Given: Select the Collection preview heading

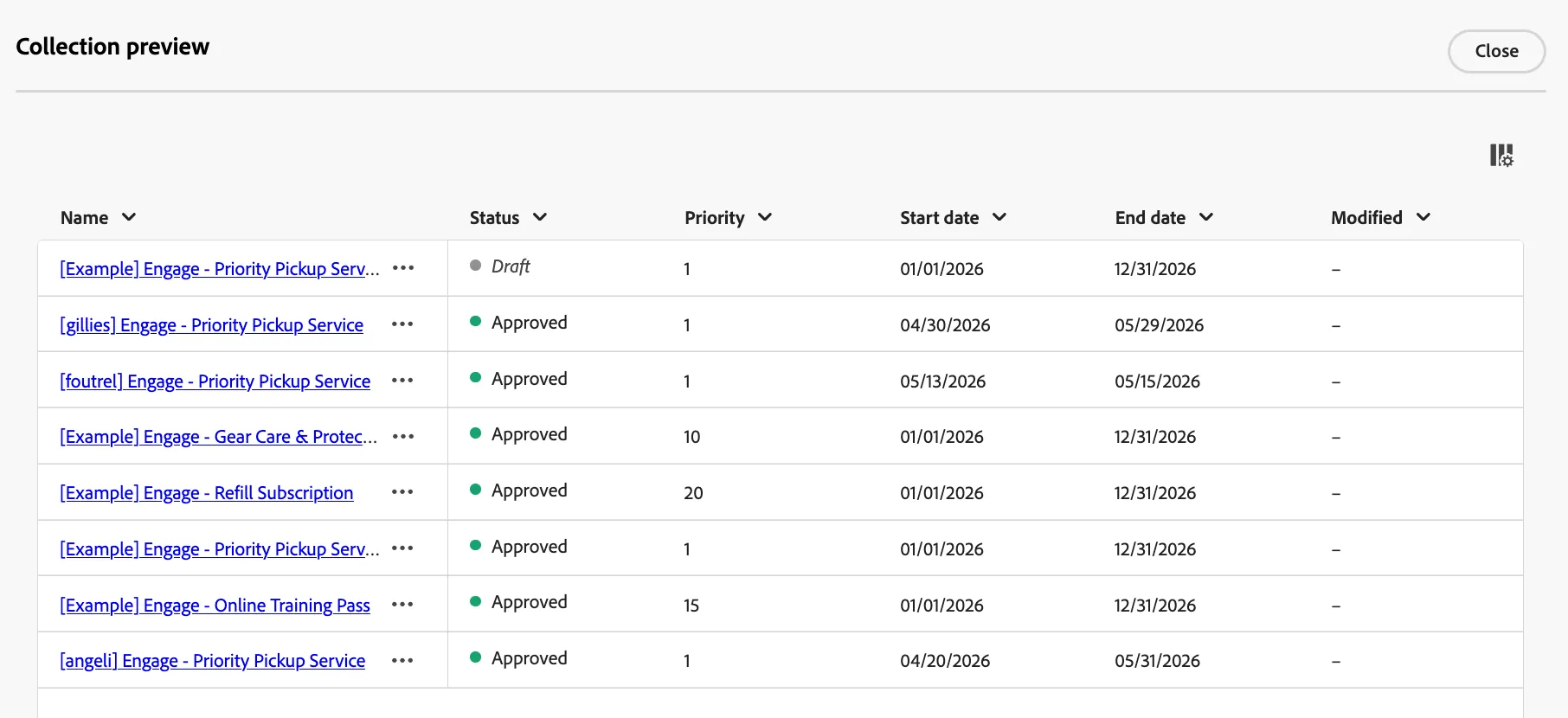Looking at the screenshot, I should click(x=112, y=47).
